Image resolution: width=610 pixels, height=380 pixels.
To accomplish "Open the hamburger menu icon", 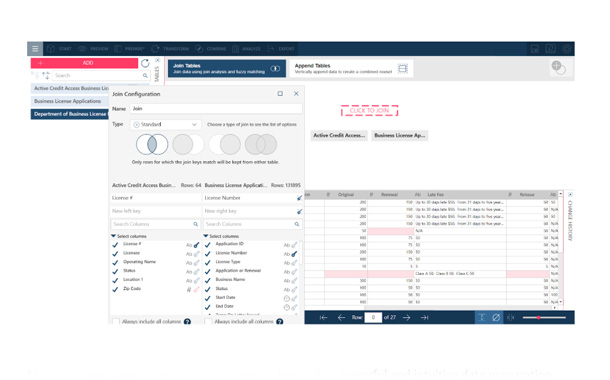I will coord(35,49).
